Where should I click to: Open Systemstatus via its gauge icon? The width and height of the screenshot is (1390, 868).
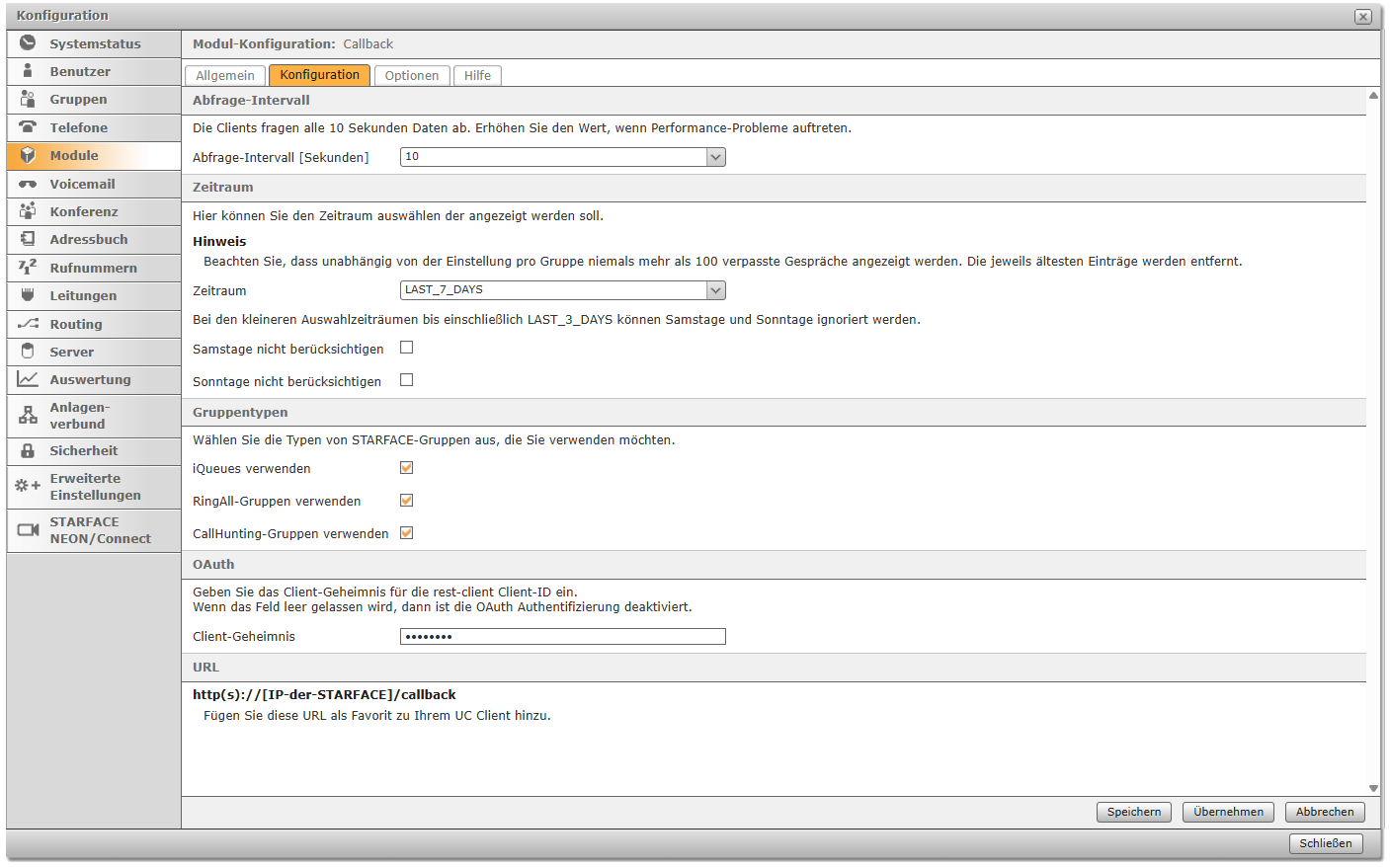[x=28, y=42]
